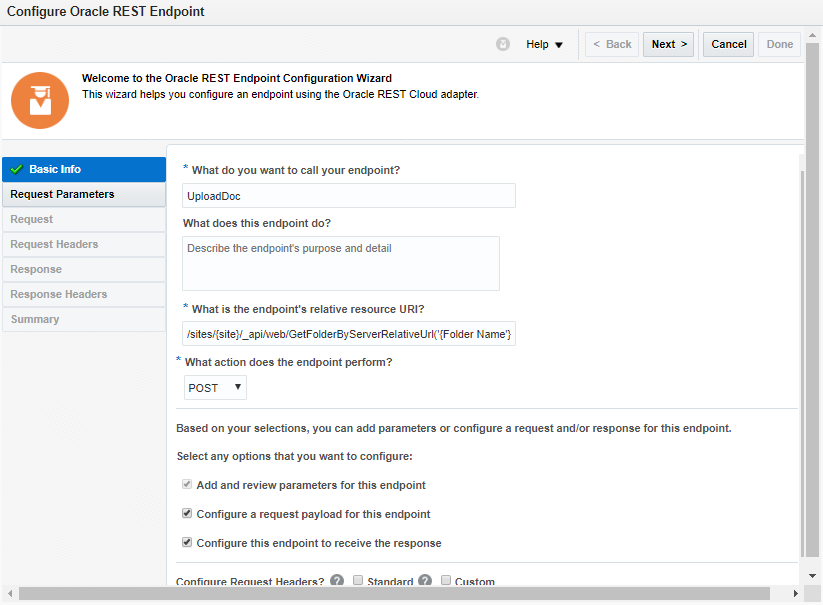Enable Standard request headers checkbox

pyautogui.click(x=359, y=581)
